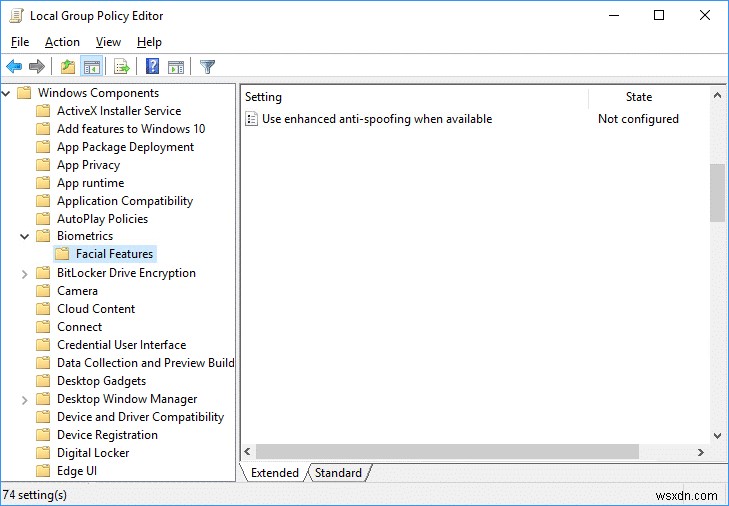This screenshot has height=506, width=729.
Task: Click the Back arrow toolbar icon
Action: [x=14, y=67]
